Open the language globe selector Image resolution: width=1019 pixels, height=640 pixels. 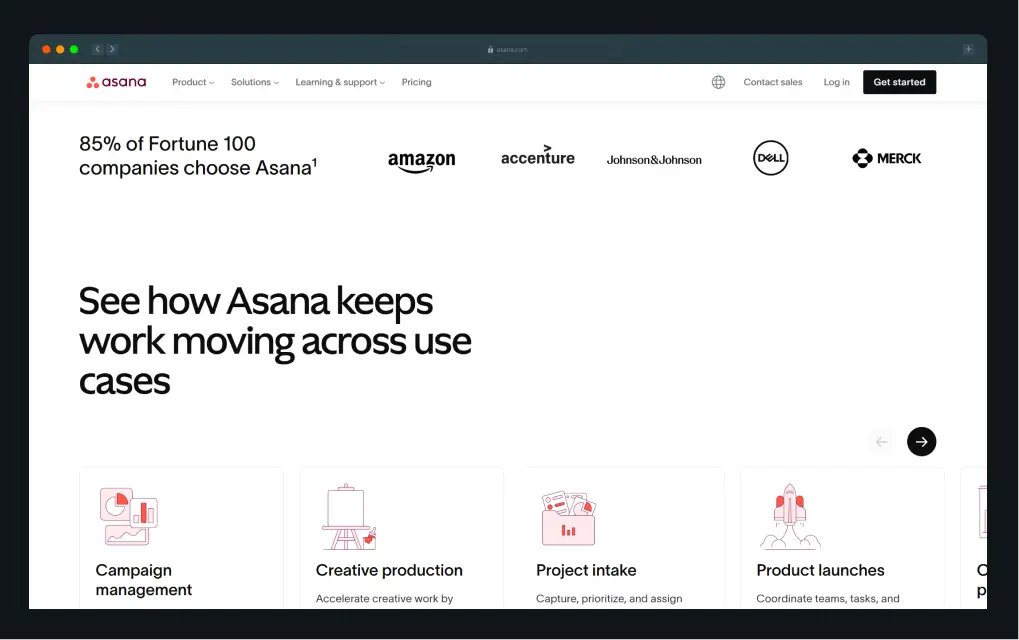coord(718,82)
